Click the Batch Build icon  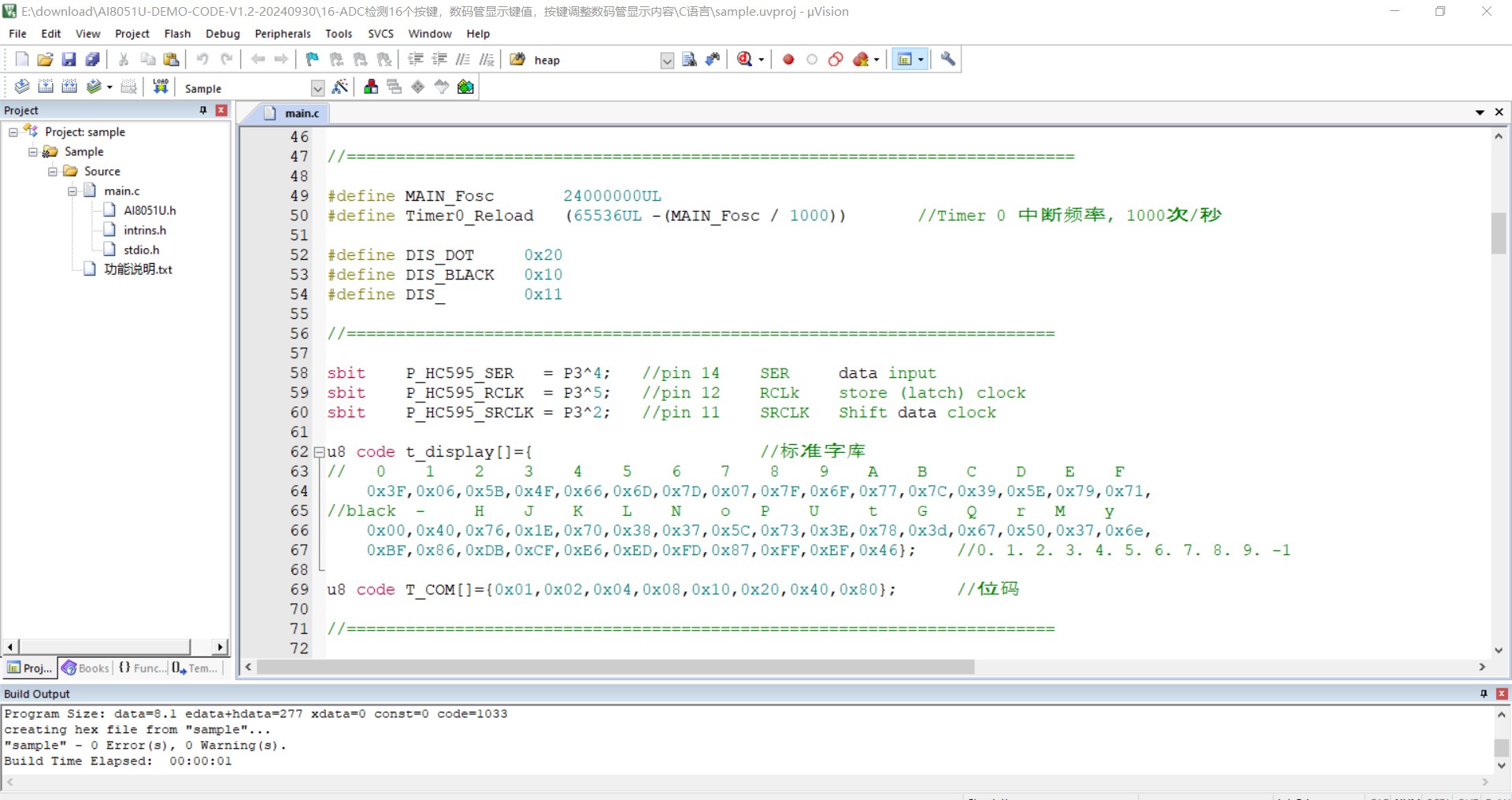(x=94, y=87)
